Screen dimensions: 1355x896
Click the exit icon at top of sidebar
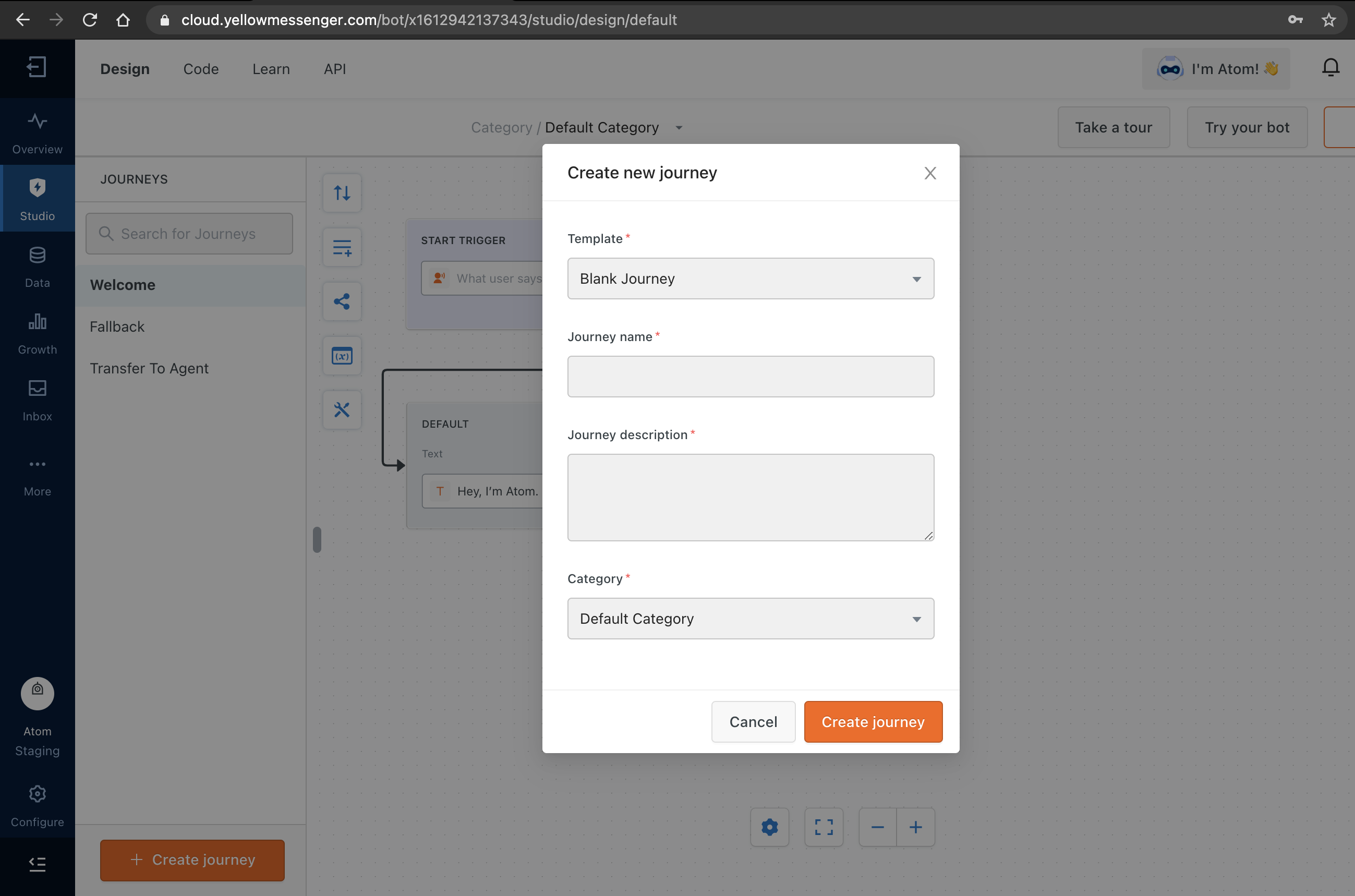click(x=37, y=67)
